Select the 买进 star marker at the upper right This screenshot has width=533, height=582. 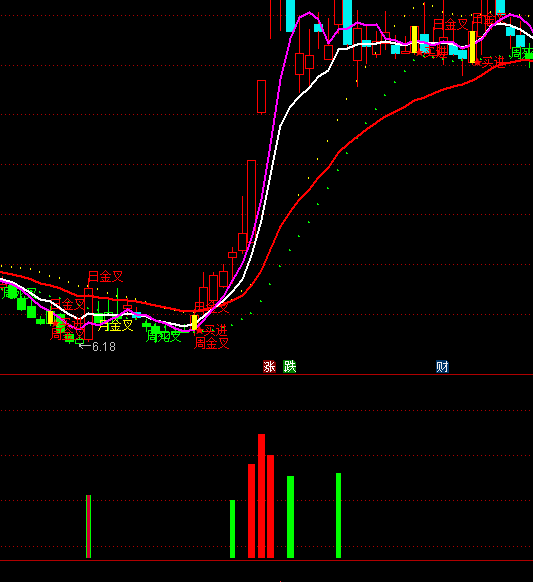pos(490,62)
